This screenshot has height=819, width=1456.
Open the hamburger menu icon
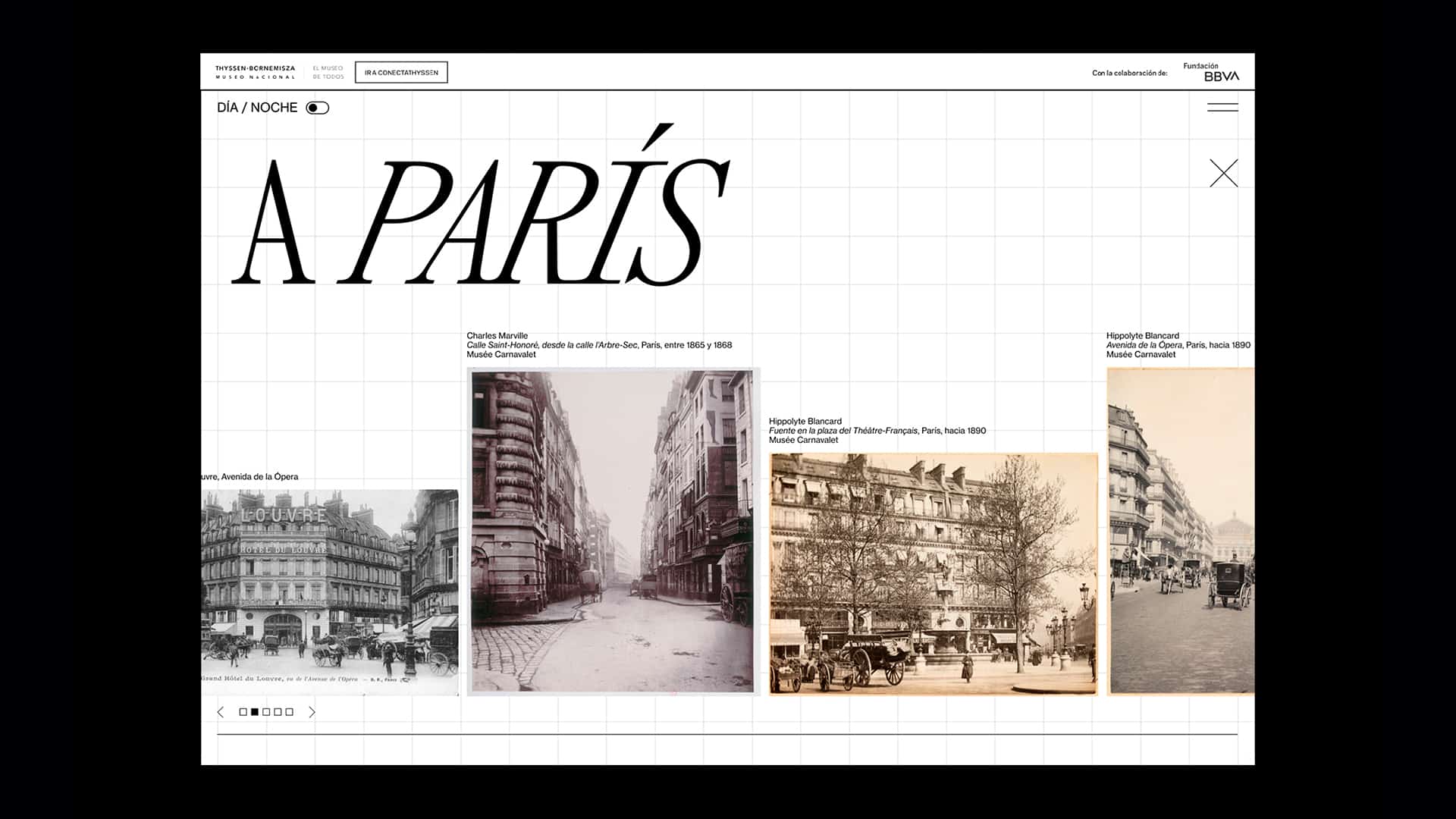coord(1222,108)
